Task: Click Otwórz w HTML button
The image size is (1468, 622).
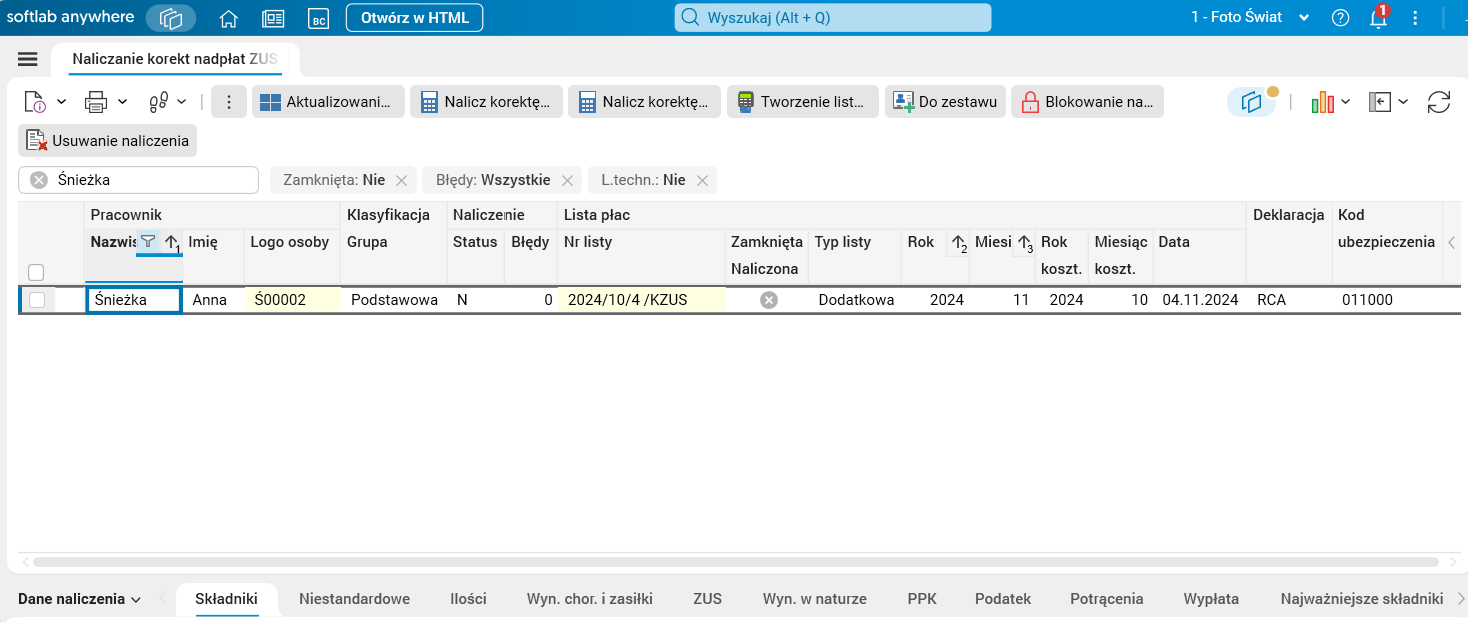Action: point(414,18)
